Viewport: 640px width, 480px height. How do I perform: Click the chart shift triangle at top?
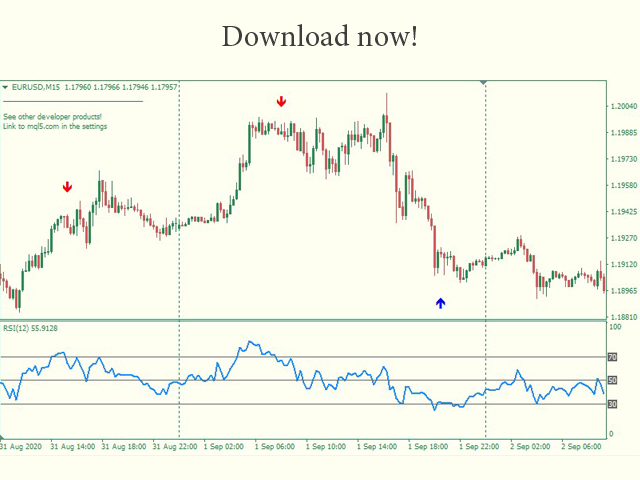(x=485, y=83)
